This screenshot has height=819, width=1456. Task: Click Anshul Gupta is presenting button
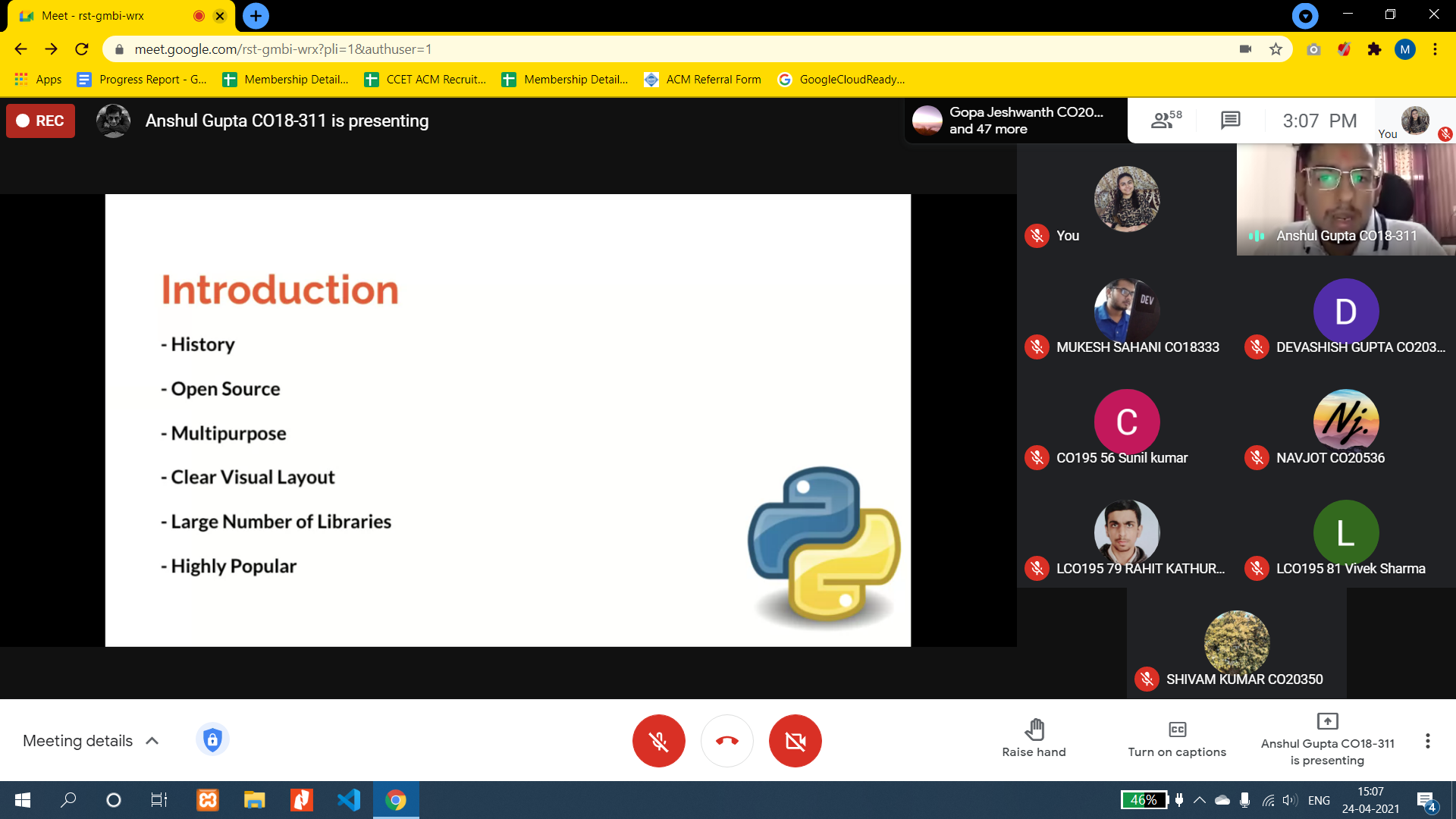1327,739
